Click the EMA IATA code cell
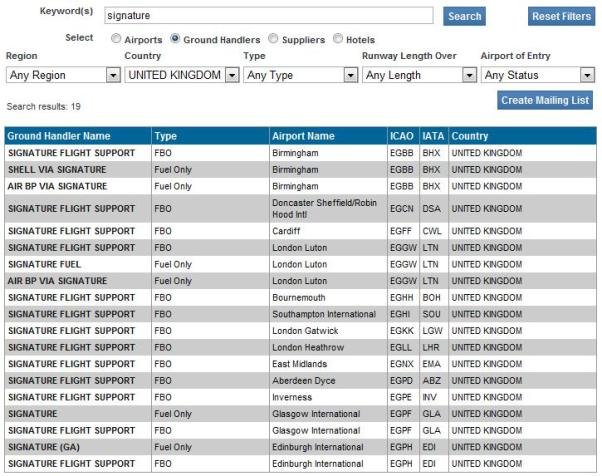The image size is (602, 476). 432,364
